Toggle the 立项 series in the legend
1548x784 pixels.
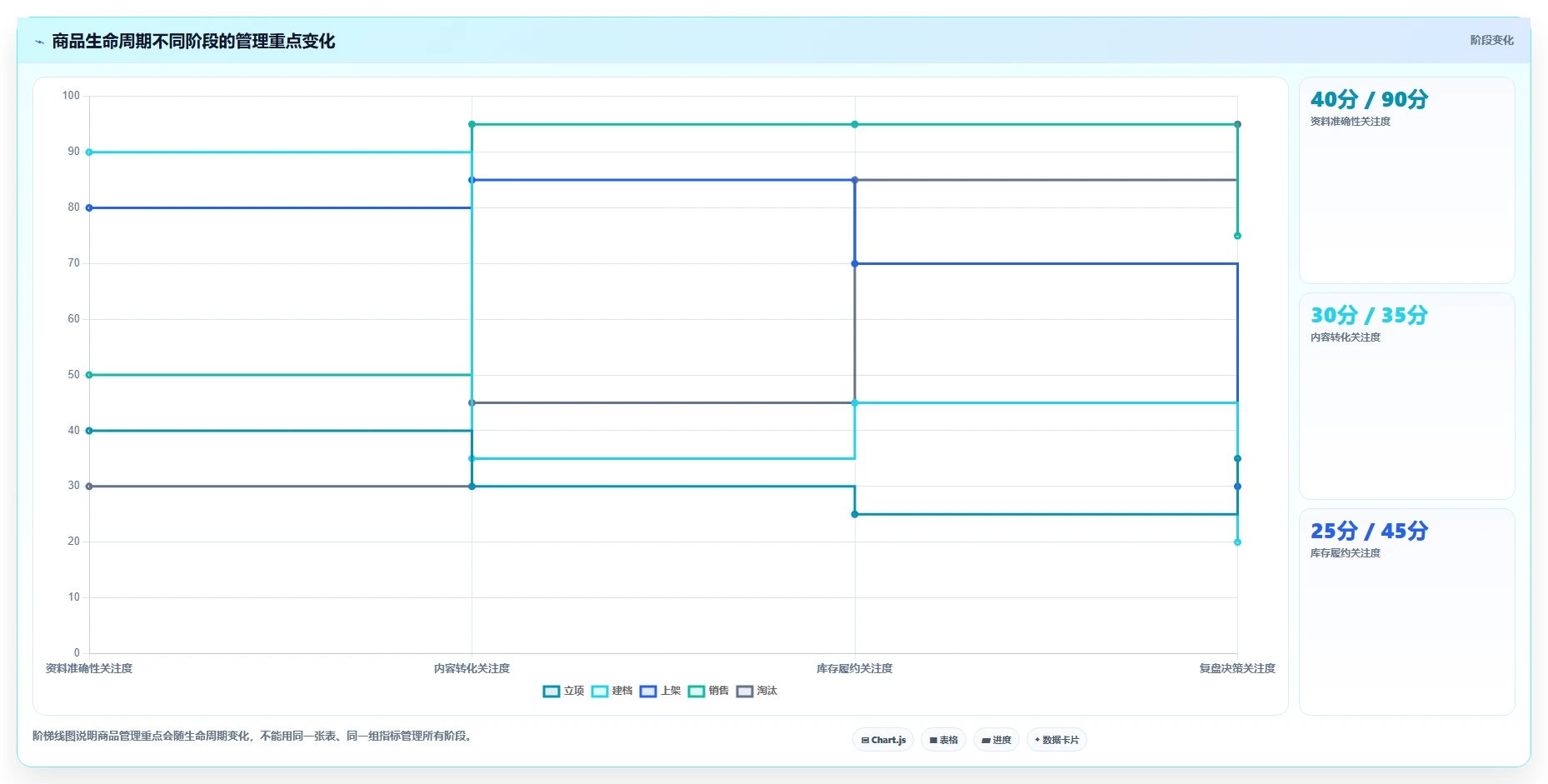pos(563,691)
